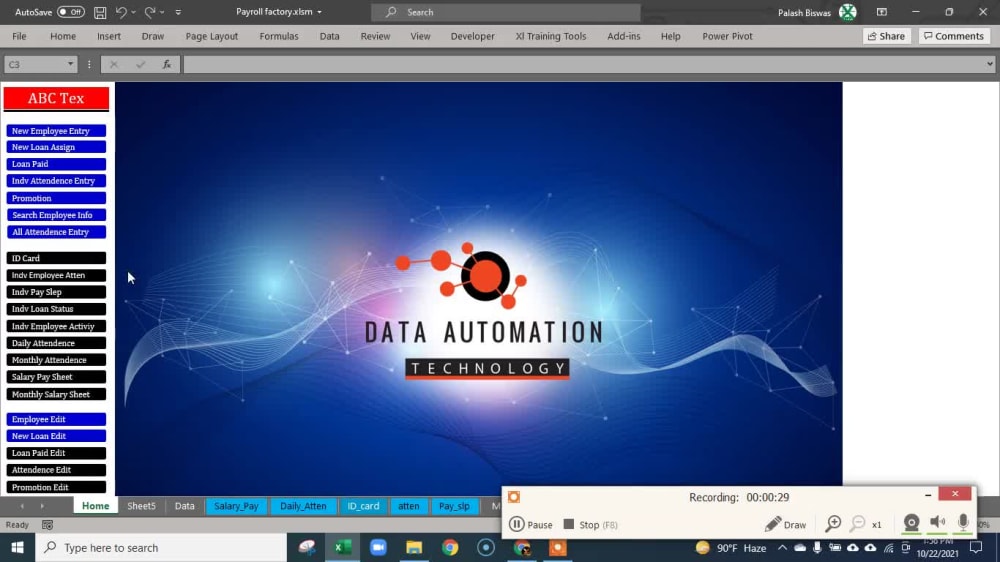Click the Palash Biswas account avatar
1000x562 pixels.
coord(848,12)
